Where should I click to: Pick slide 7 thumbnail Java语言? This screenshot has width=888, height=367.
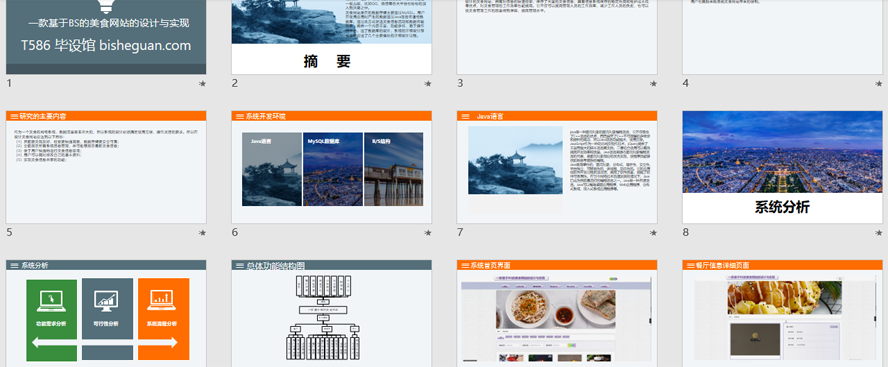click(x=557, y=167)
